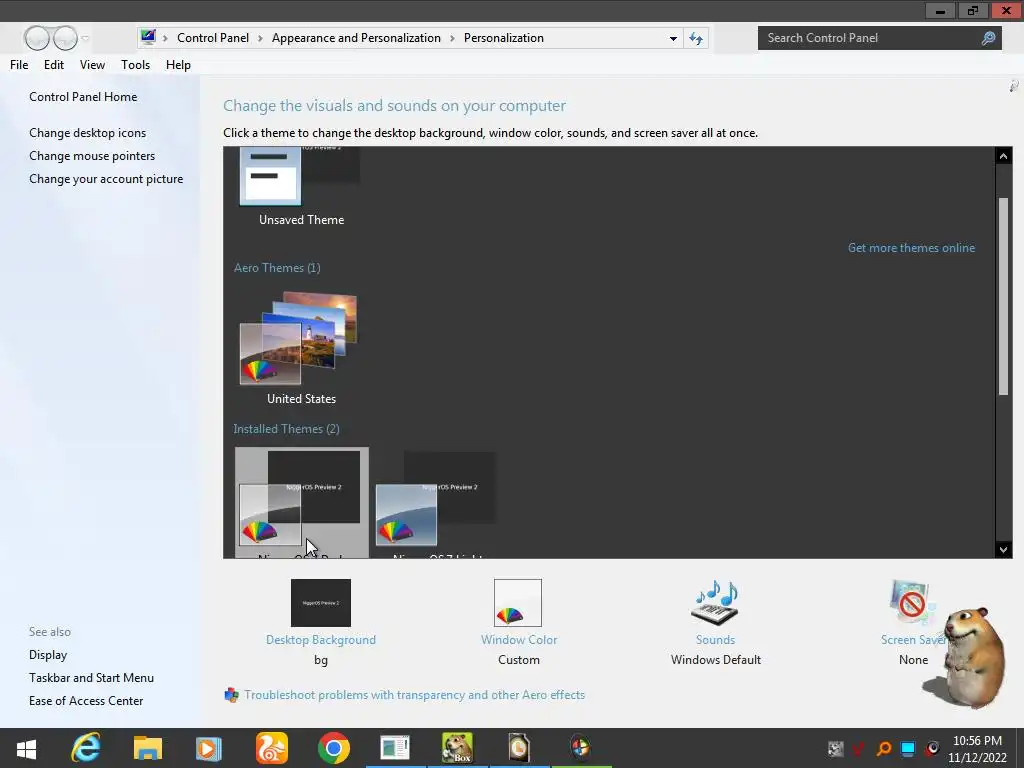
Task: Open Ease of Access Center link
Action: (86, 701)
